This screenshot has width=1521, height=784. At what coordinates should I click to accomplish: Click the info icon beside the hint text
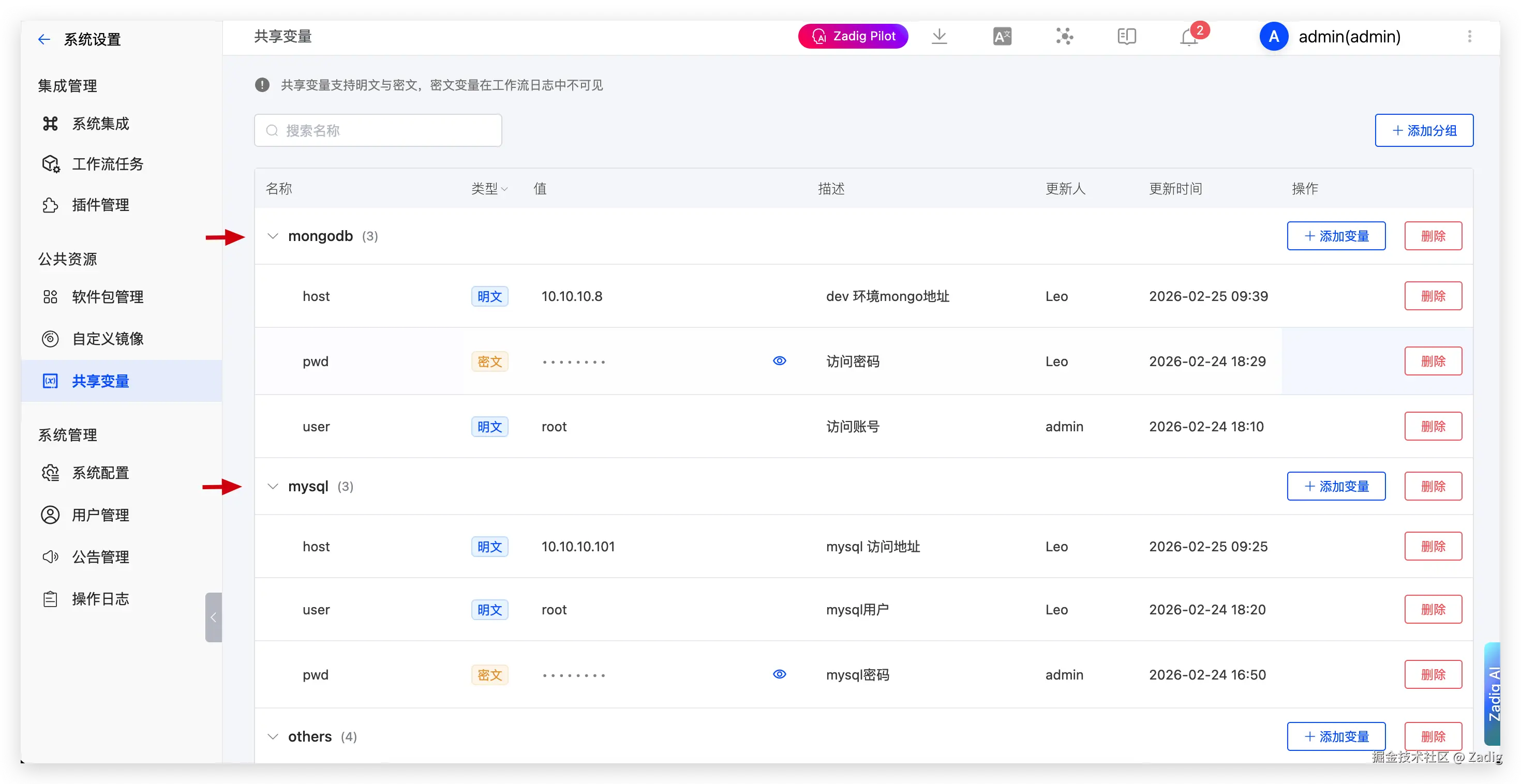tap(262, 85)
